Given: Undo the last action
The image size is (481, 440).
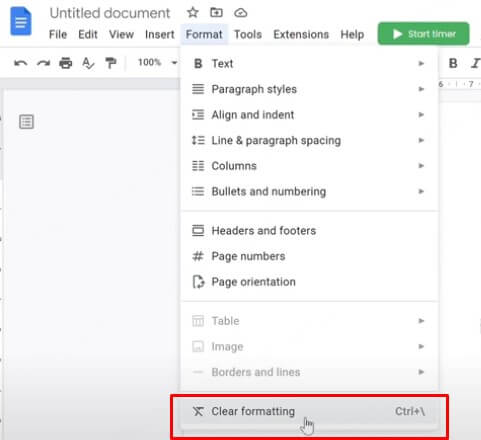Looking at the screenshot, I should (x=21, y=63).
